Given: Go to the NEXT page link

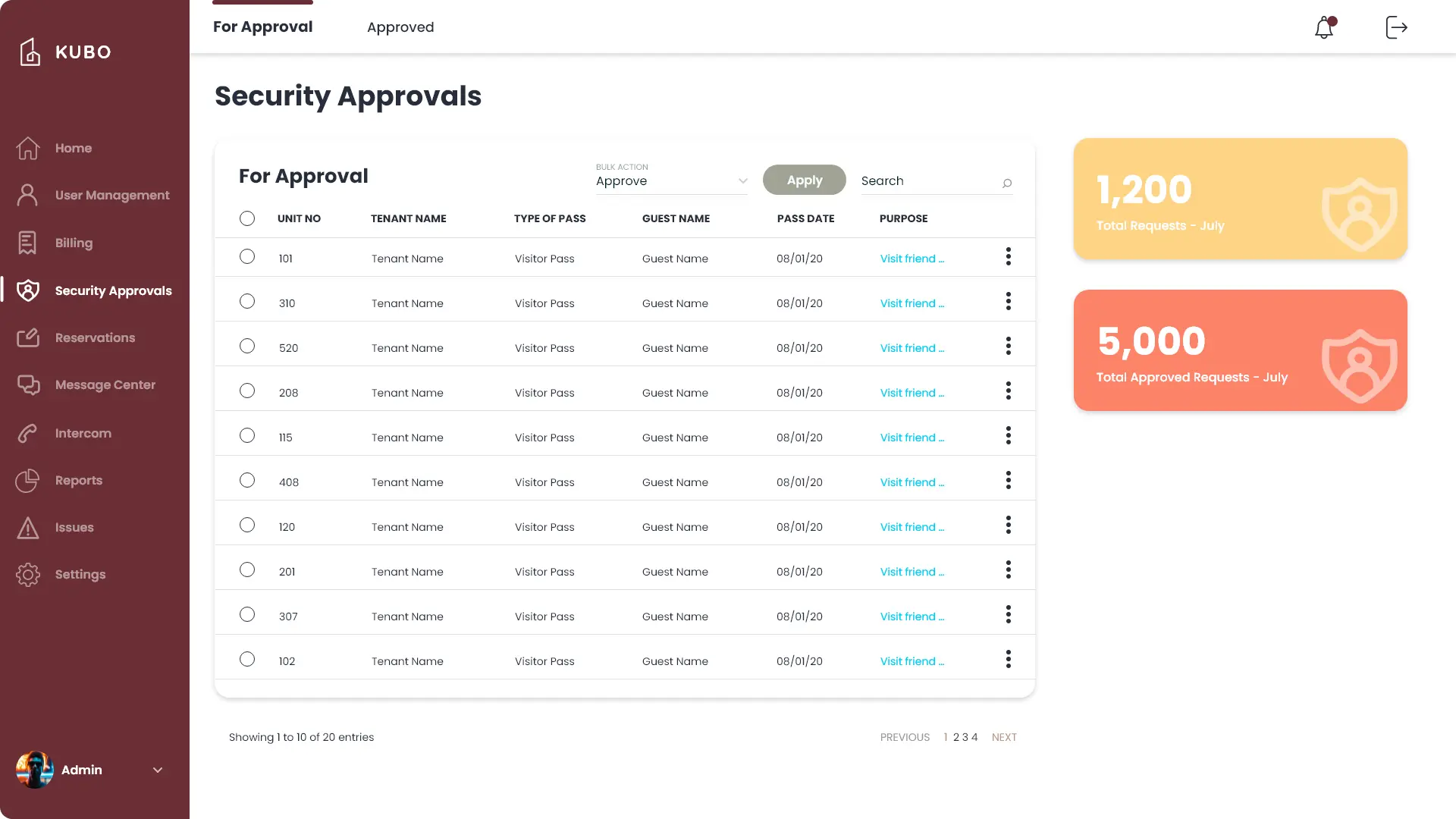Looking at the screenshot, I should click(1004, 737).
